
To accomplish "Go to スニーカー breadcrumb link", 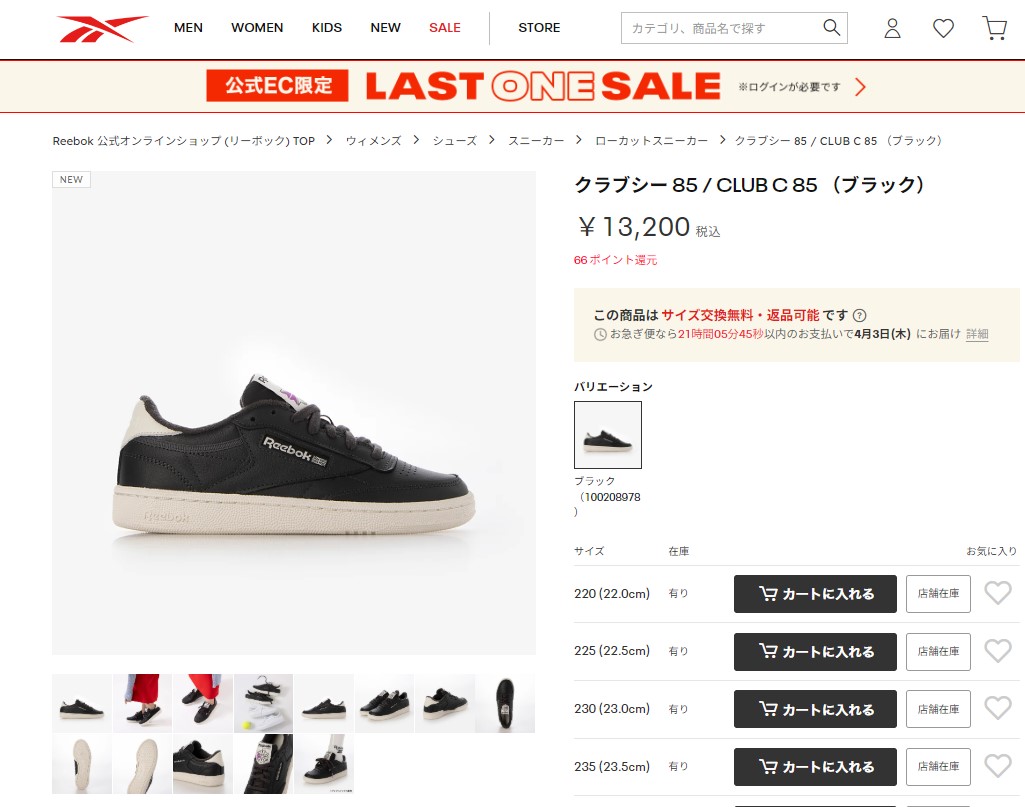I will pos(536,140).
